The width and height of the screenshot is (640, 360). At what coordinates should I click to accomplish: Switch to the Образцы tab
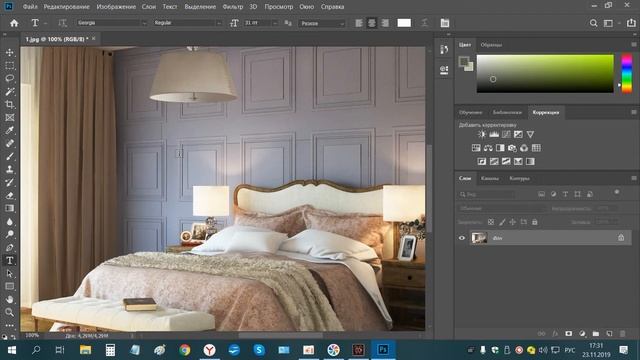[491, 45]
